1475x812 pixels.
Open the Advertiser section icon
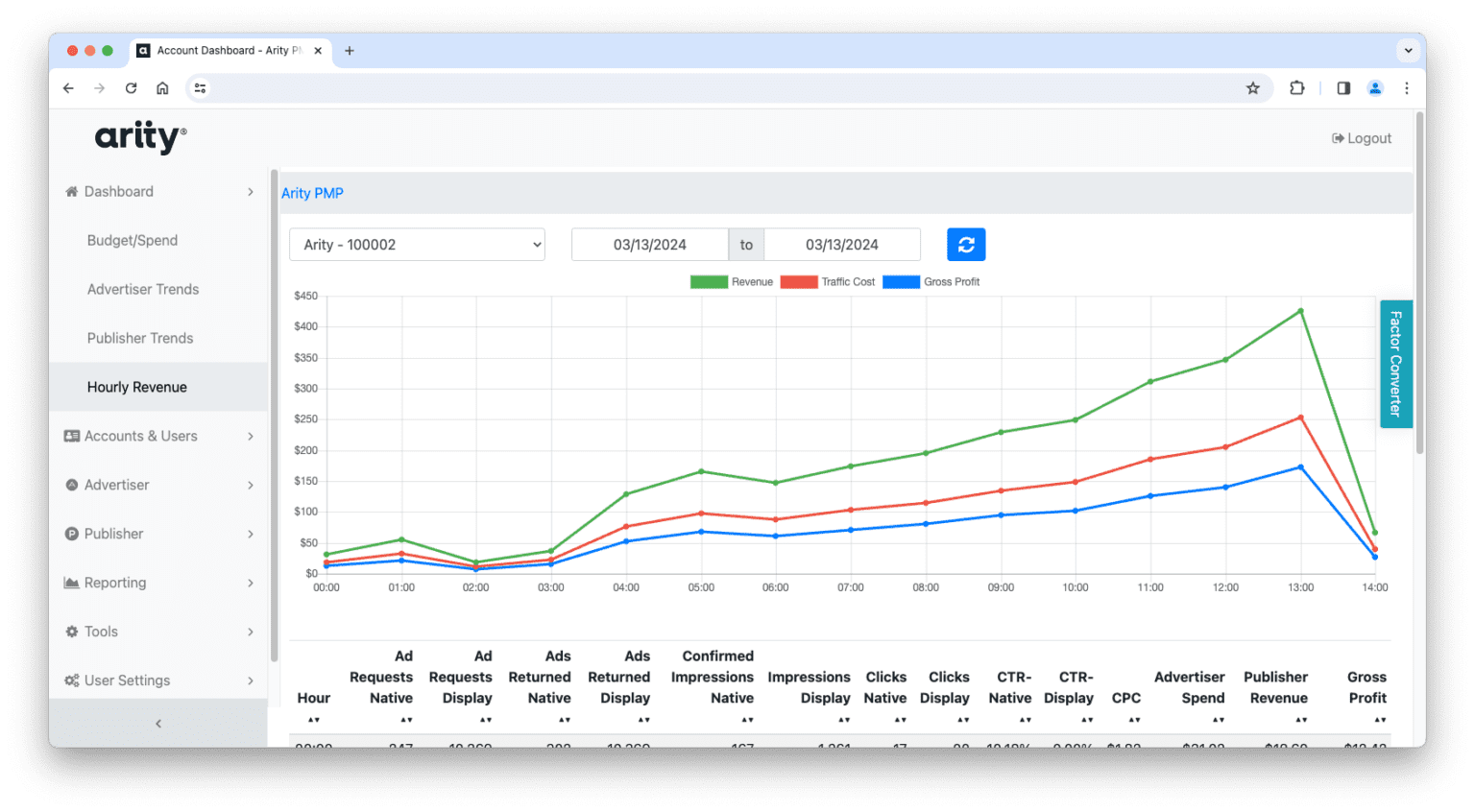click(x=71, y=485)
